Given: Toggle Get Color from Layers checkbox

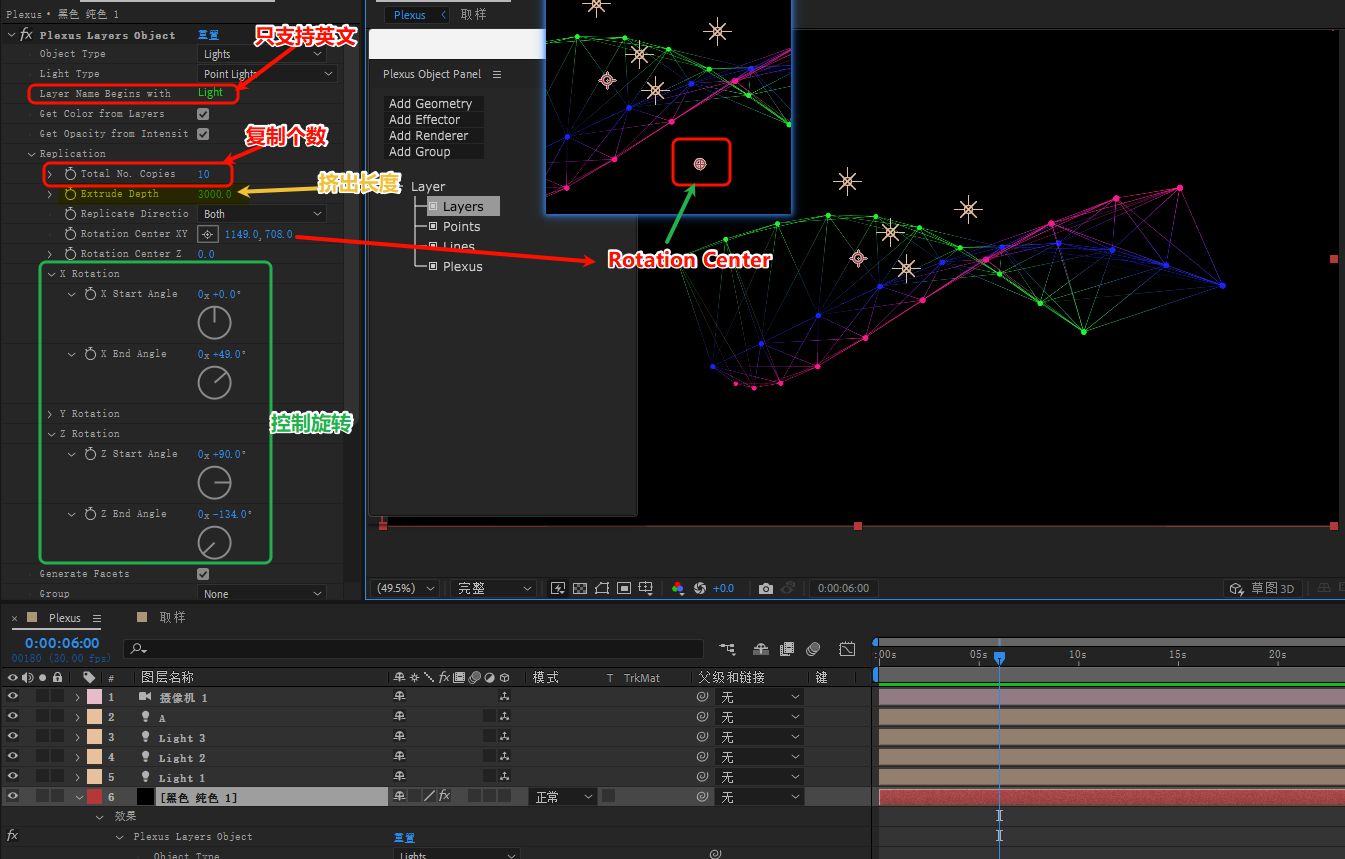Looking at the screenshot, I should (x=203, y=114).
